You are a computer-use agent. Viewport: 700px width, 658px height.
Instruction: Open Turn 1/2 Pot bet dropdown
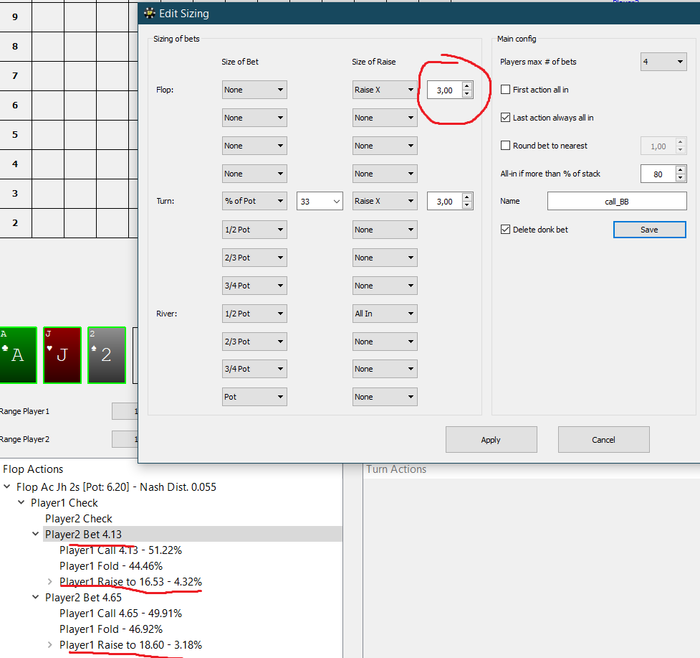point(254,229)
